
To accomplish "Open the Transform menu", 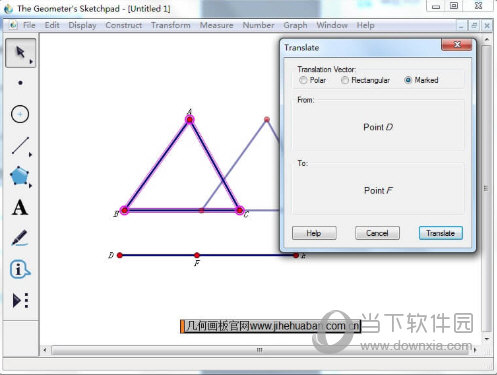I will click(x=171, y=25).
